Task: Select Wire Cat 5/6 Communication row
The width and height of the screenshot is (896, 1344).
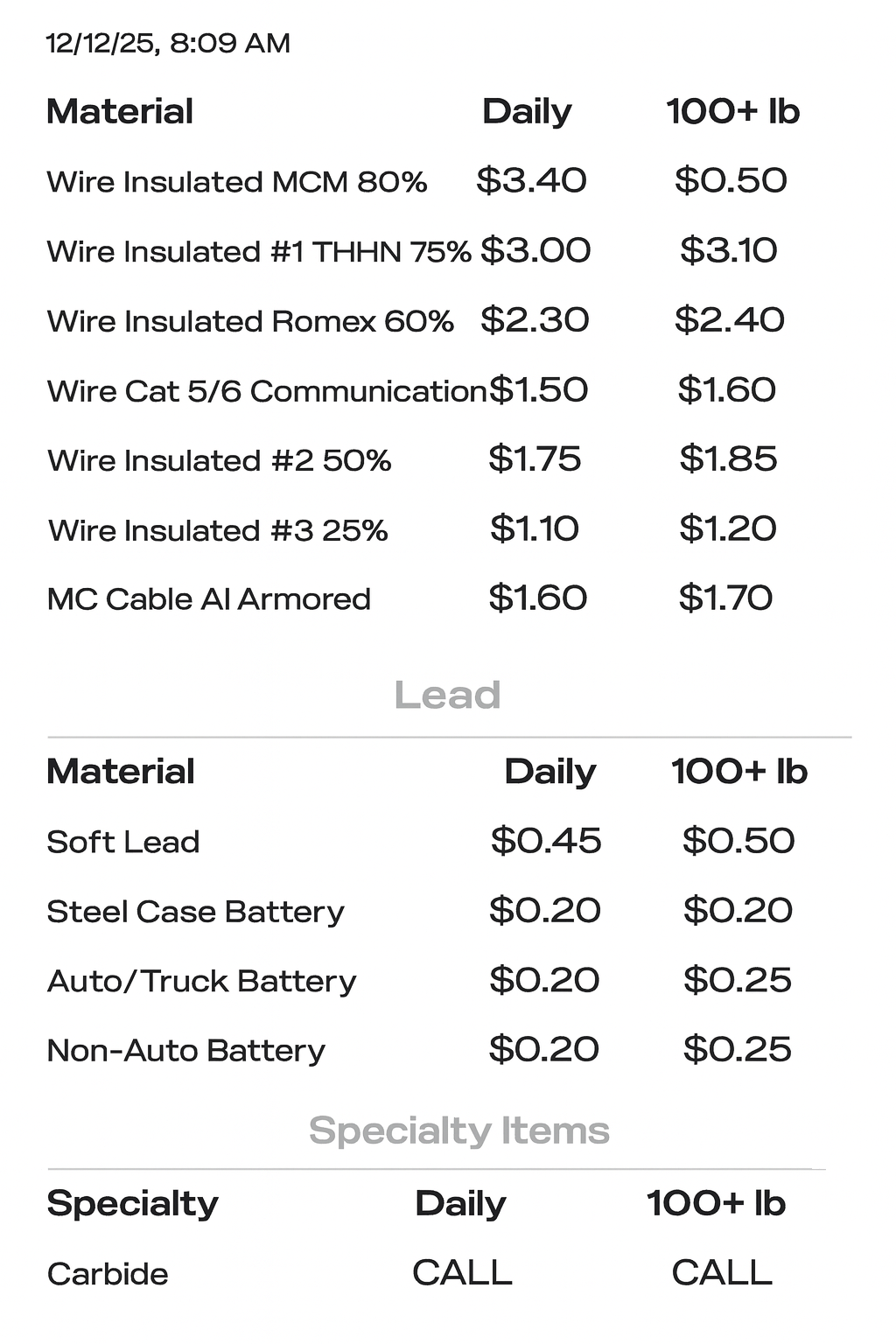Action: (266, 391)
